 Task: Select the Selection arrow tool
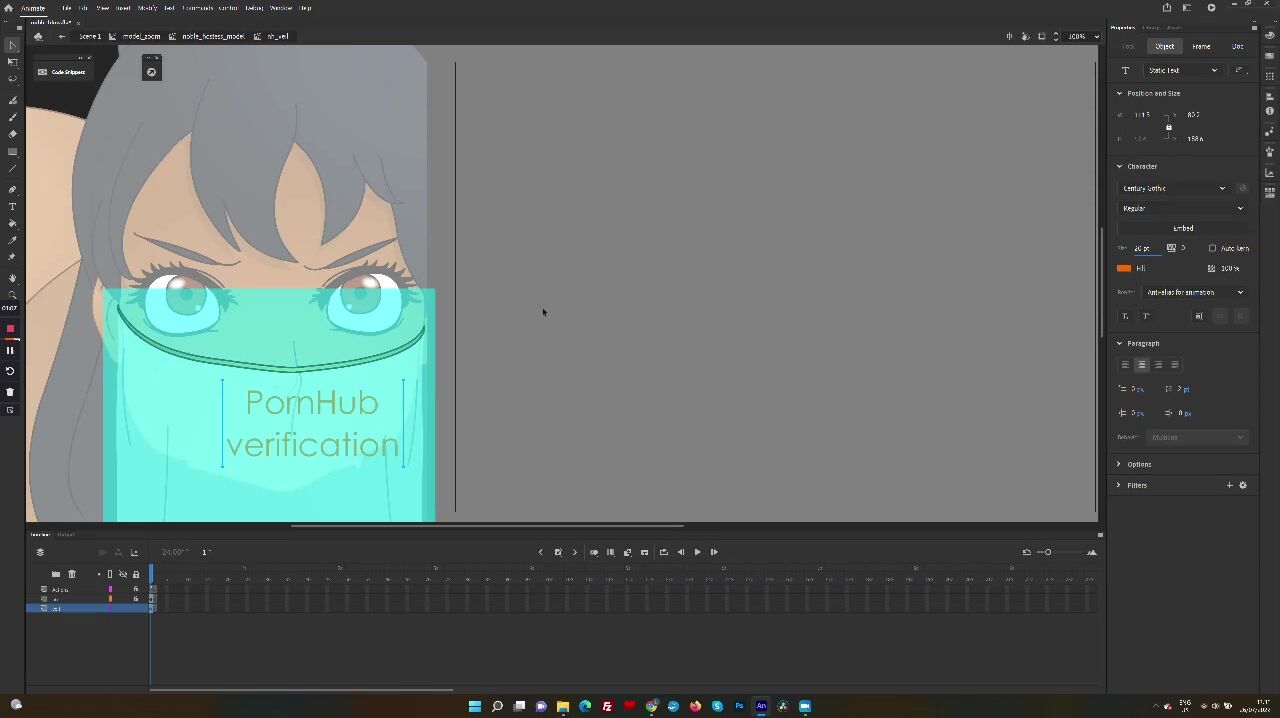[13, 45]
